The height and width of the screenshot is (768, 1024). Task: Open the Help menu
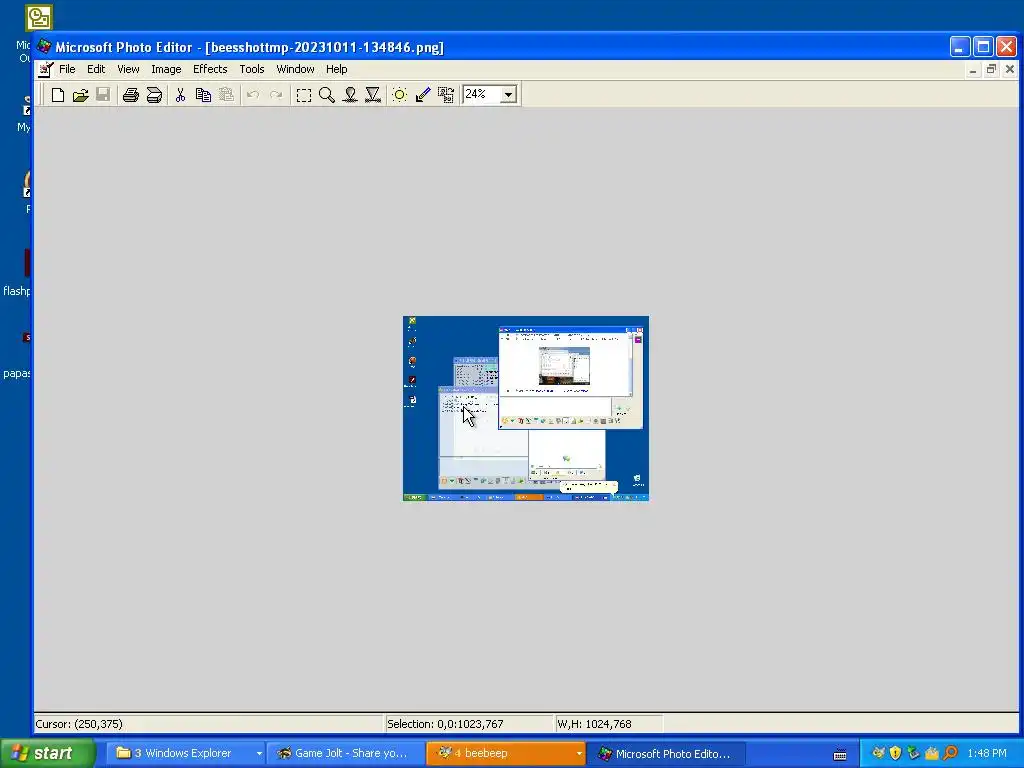336,69
